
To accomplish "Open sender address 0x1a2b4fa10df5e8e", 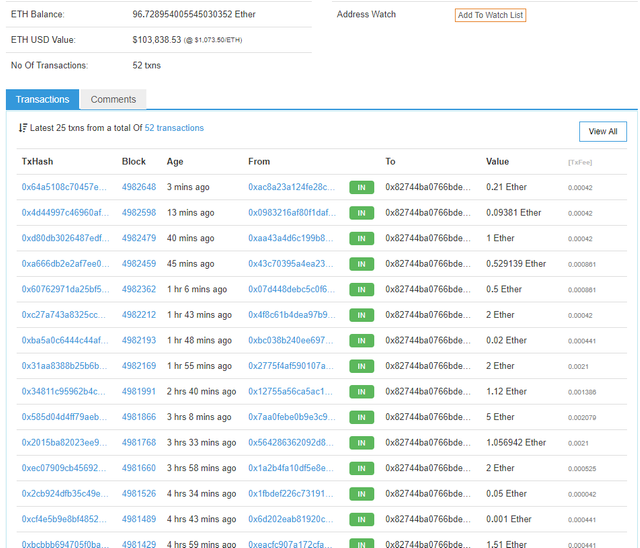I will 291,468.
